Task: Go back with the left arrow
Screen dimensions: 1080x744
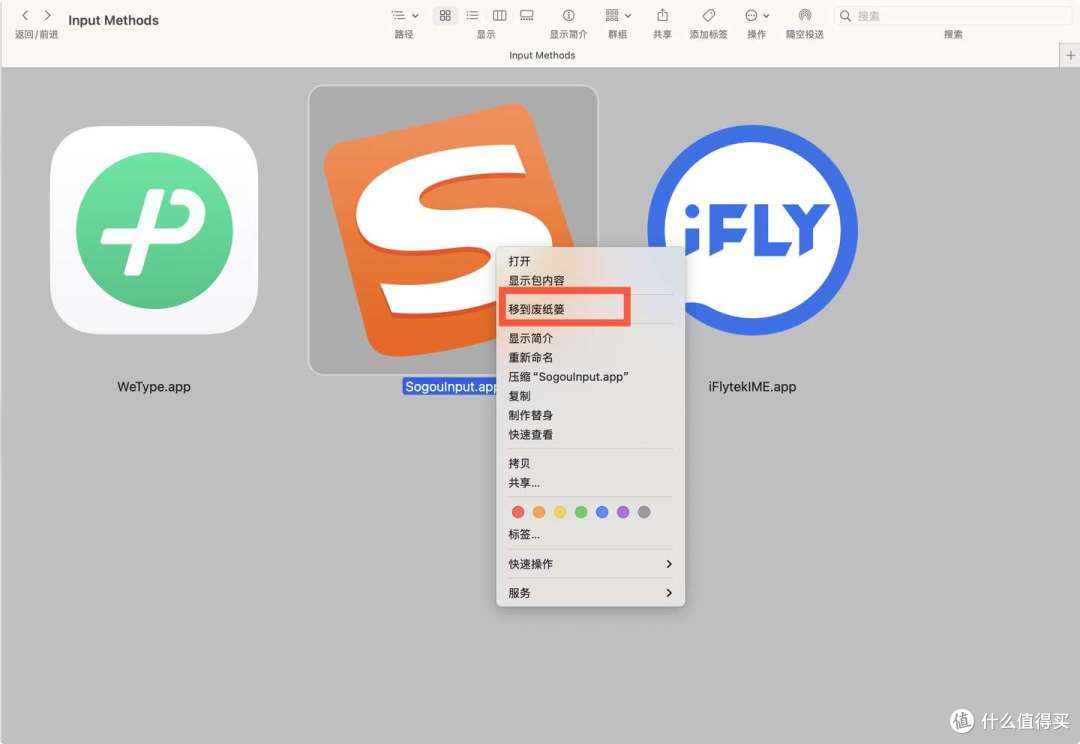Action: (25, 15)
